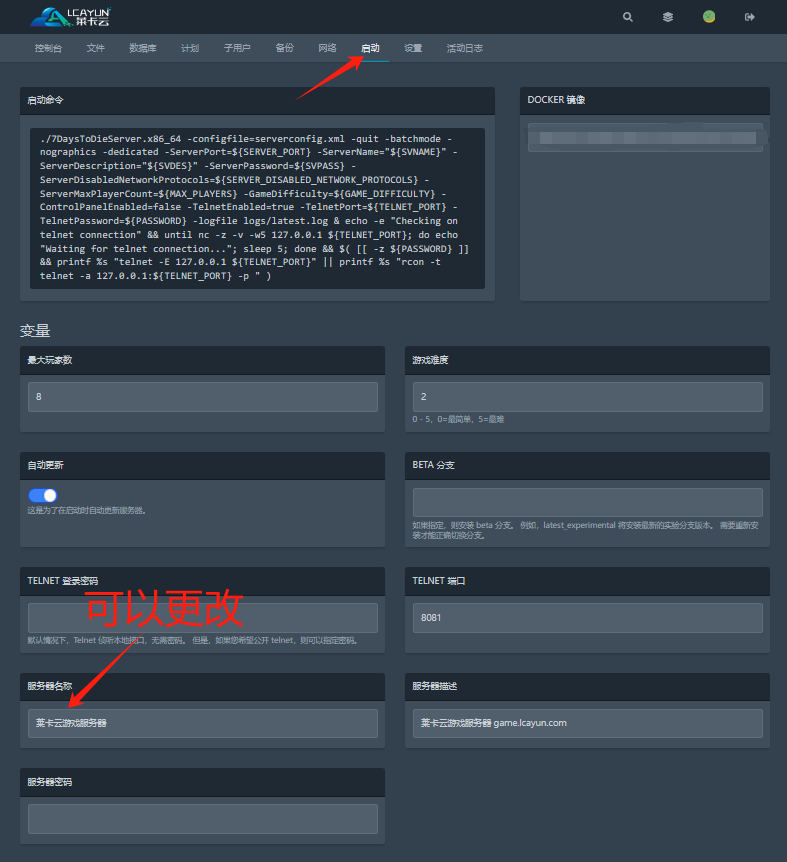Switch to the 备份 tab
The image size is (787, 862).
[x=285, y=48]
